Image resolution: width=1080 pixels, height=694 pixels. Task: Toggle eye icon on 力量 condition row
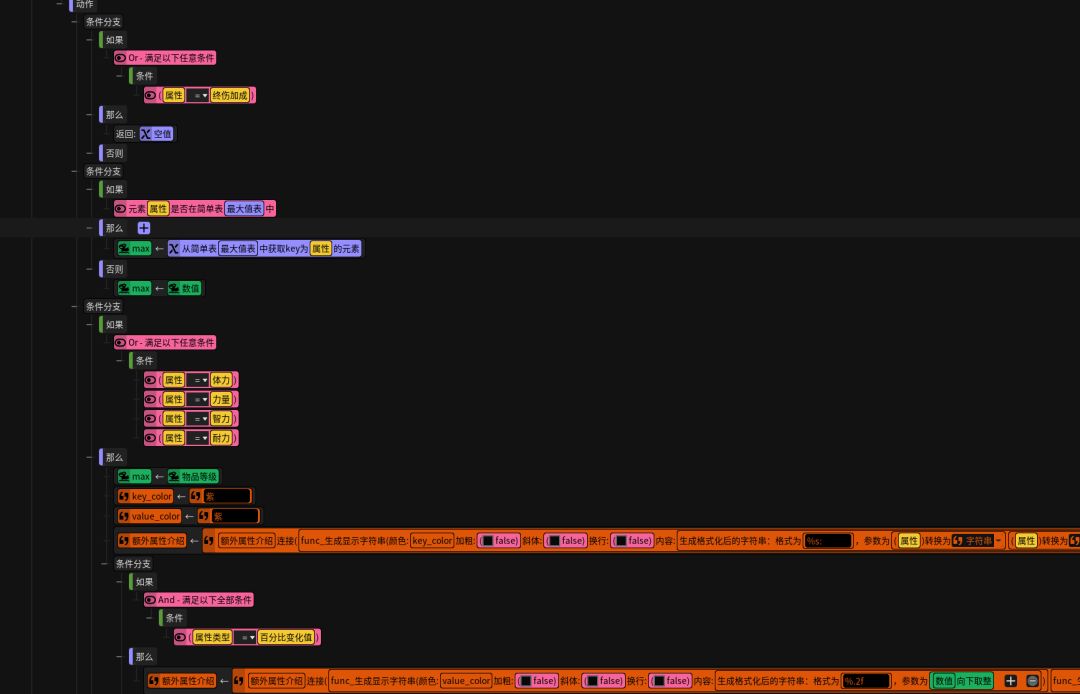[150, 399]
